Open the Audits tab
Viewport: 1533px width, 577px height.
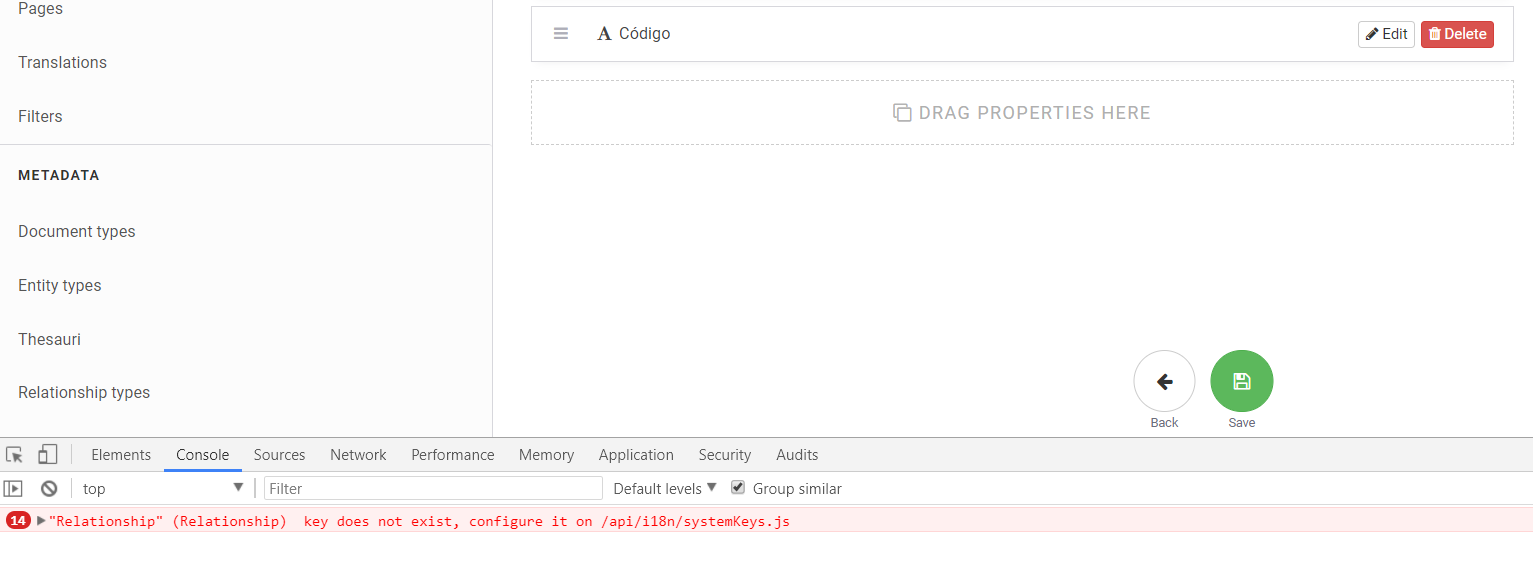pos(797,455)
